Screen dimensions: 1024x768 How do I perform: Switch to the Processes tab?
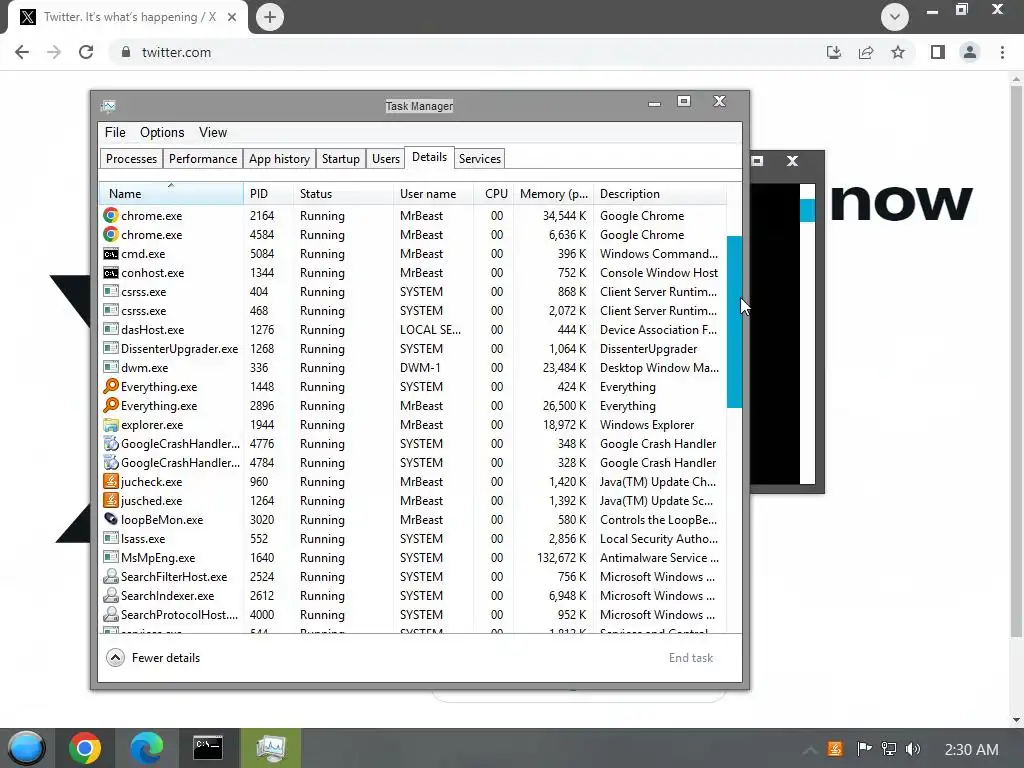[131, 159]
